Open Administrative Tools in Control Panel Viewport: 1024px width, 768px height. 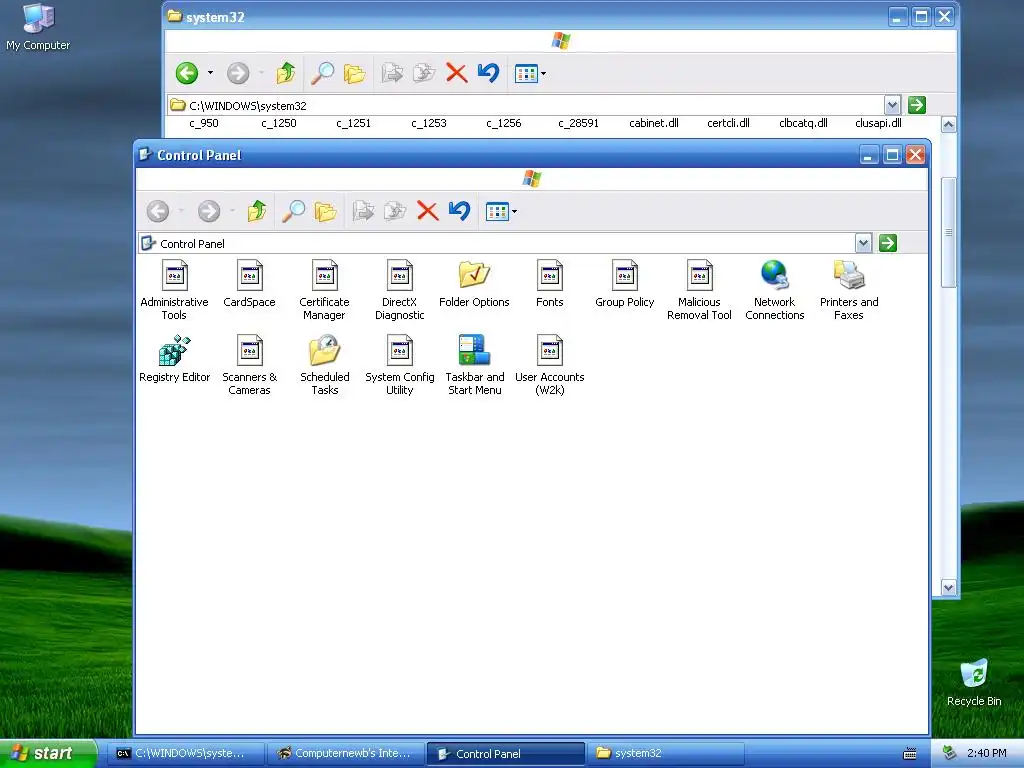click(x=174, y=290)
